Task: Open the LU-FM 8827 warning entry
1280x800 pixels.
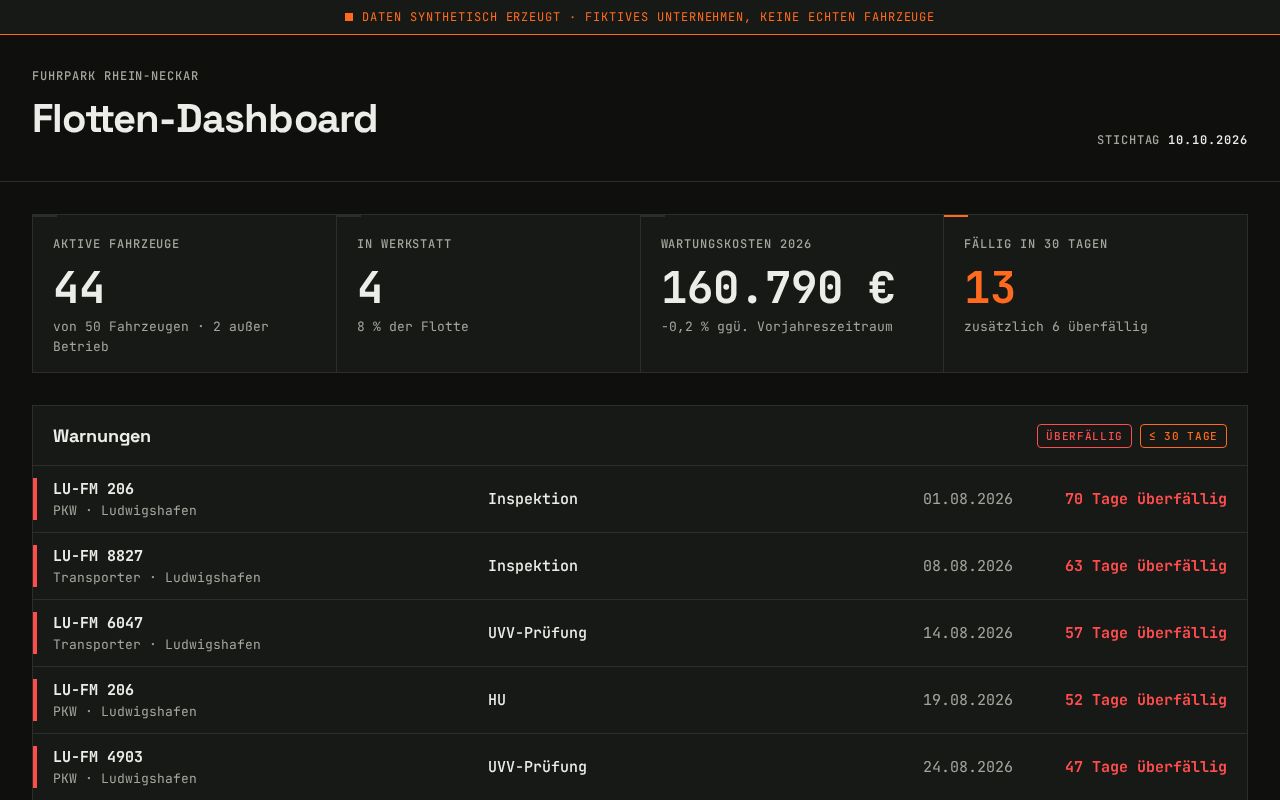Action: [98, 556]
